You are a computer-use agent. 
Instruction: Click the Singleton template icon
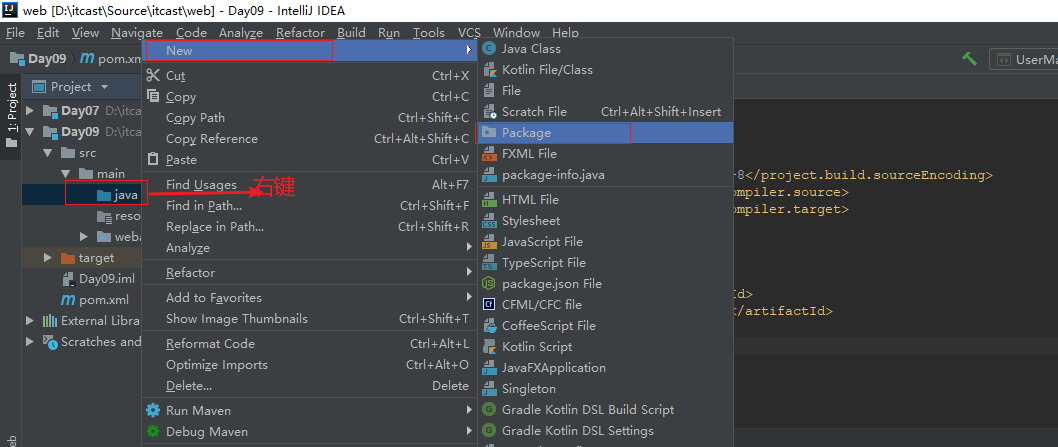[x=489, y=389]
